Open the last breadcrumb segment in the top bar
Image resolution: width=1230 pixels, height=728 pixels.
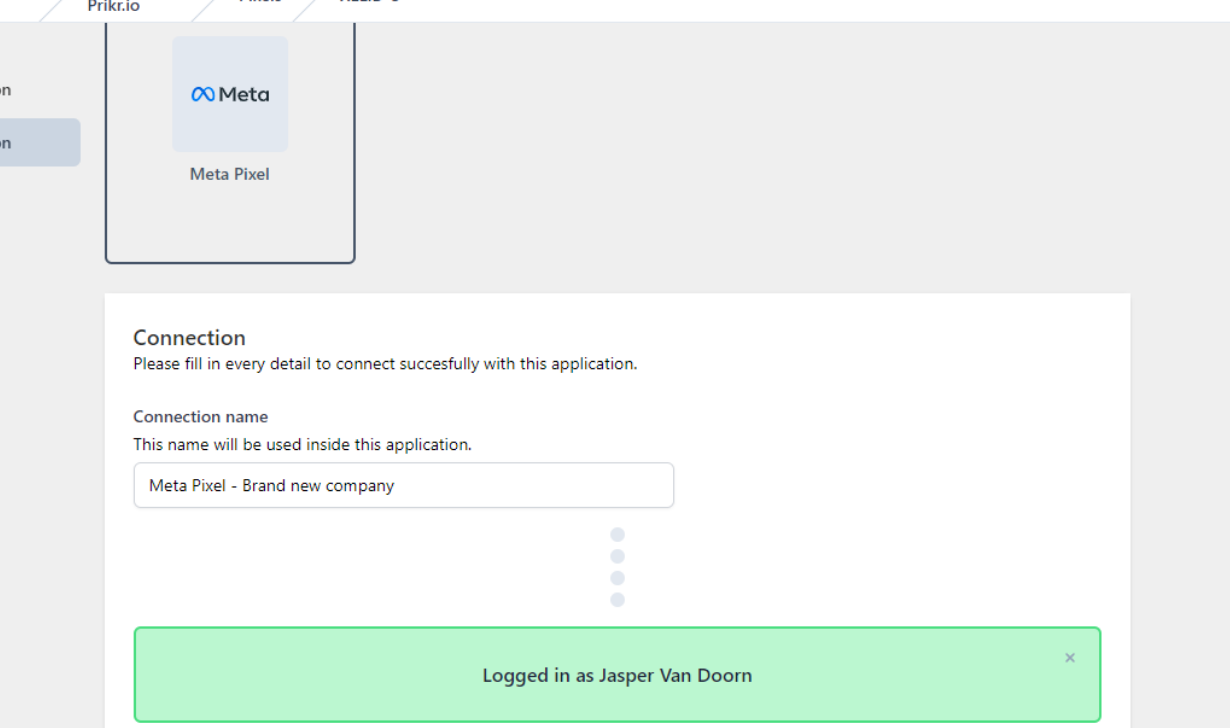[368, 3]
